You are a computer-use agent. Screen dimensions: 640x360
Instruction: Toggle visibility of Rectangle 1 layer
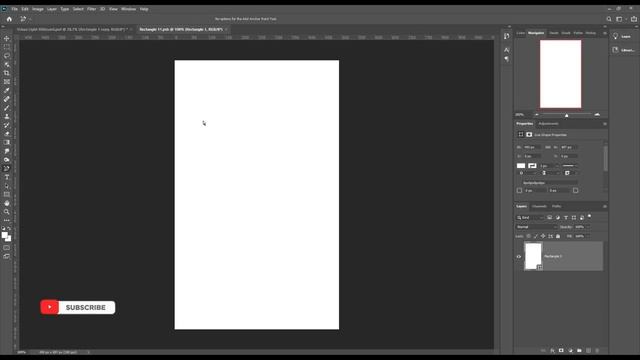(519, 257)
